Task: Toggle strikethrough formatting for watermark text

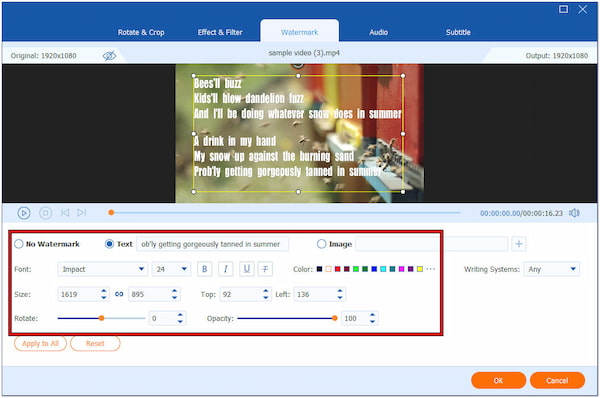Action: tap(265, 269)
